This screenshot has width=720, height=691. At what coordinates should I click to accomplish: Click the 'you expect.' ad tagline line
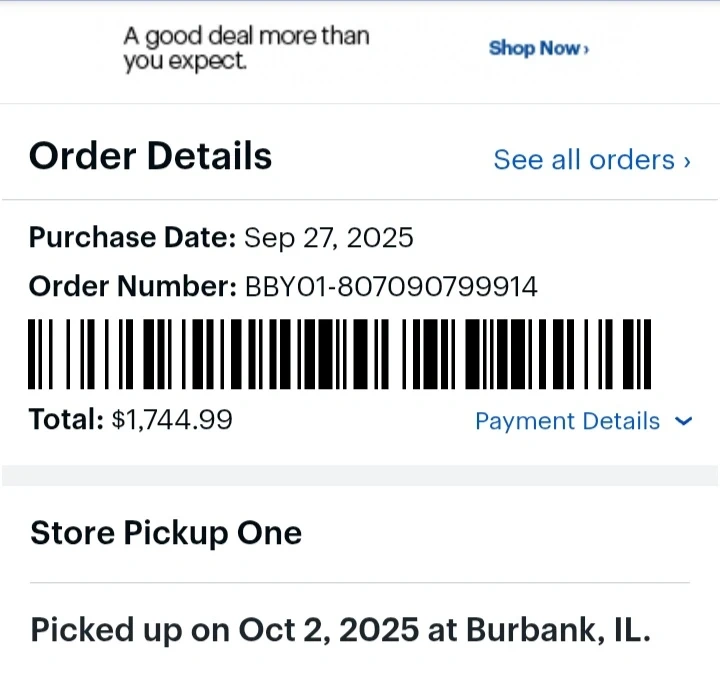click(x=186, y=62)
